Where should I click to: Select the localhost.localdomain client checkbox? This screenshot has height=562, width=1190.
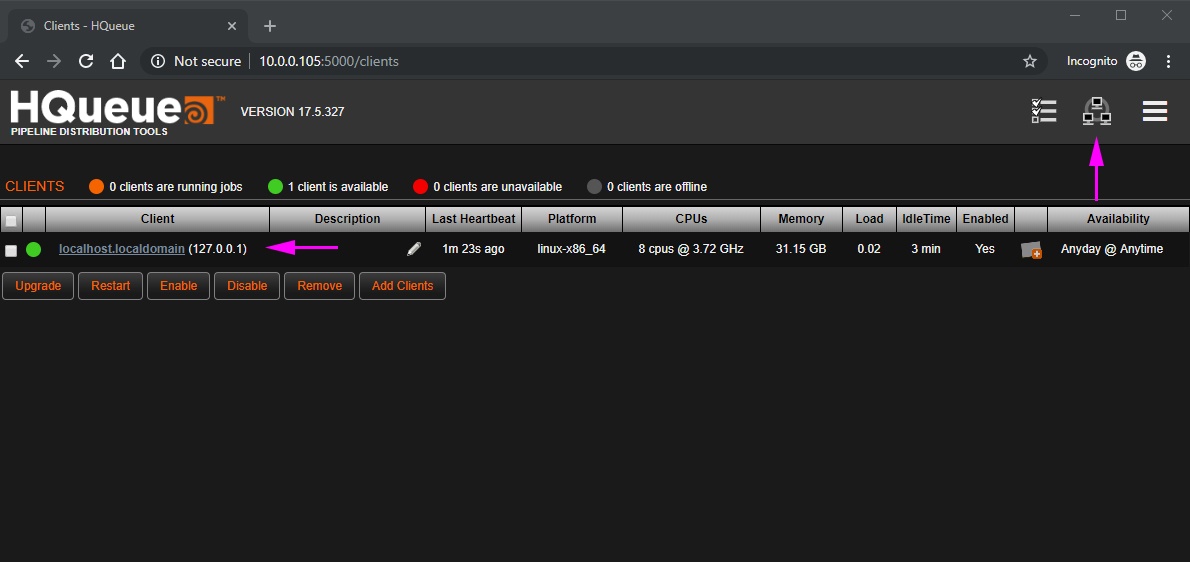(11, 250)
